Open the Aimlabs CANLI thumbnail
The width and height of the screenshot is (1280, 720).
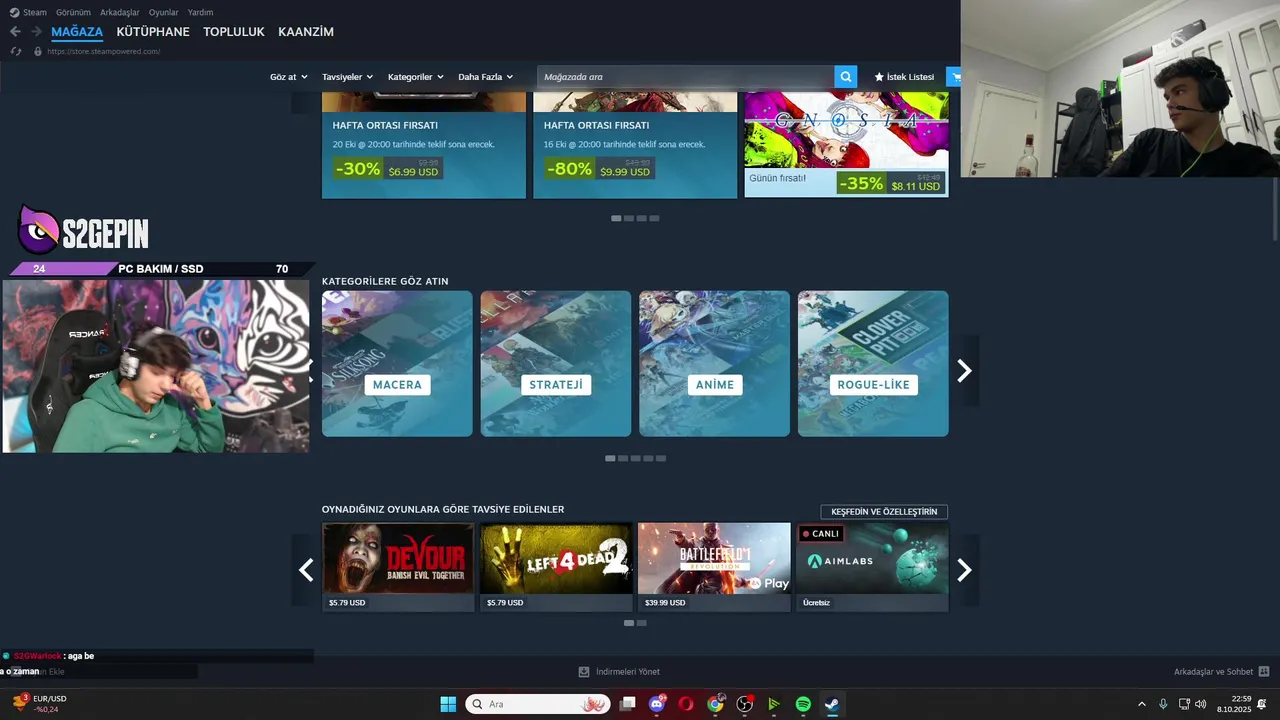click(x=872, y=559)
